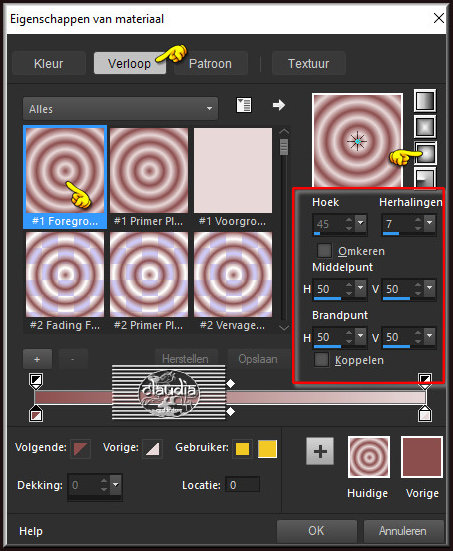
Task: Select the sunburst gradient style icon
Action: pos(425,153)
